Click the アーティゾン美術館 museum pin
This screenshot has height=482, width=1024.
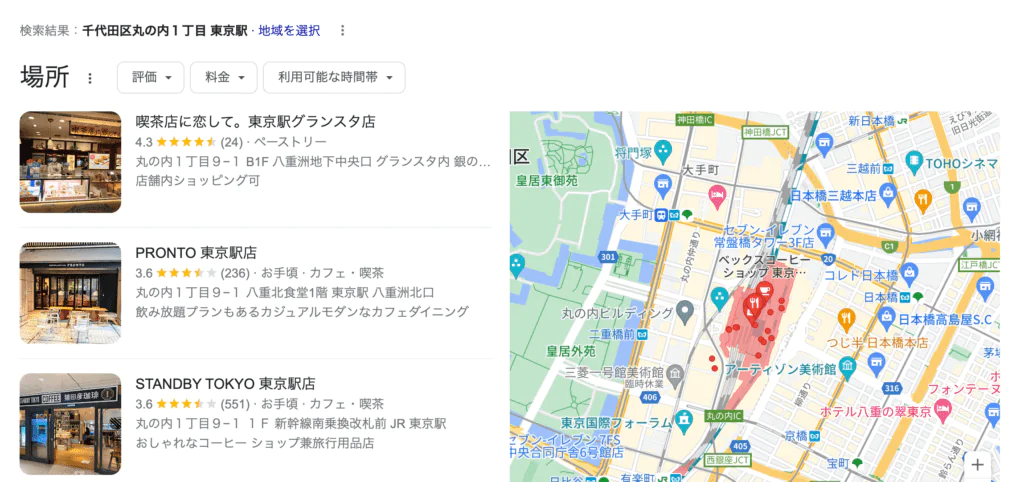[x=848, y=366]
